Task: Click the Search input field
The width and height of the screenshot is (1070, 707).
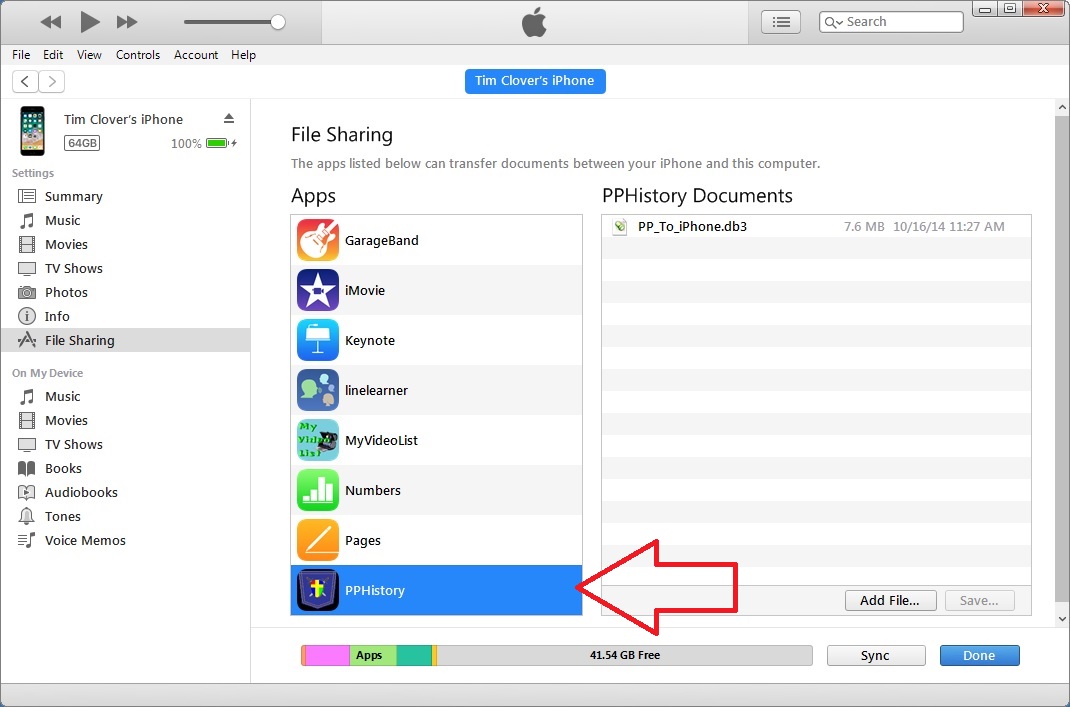Action: [891, 22]
